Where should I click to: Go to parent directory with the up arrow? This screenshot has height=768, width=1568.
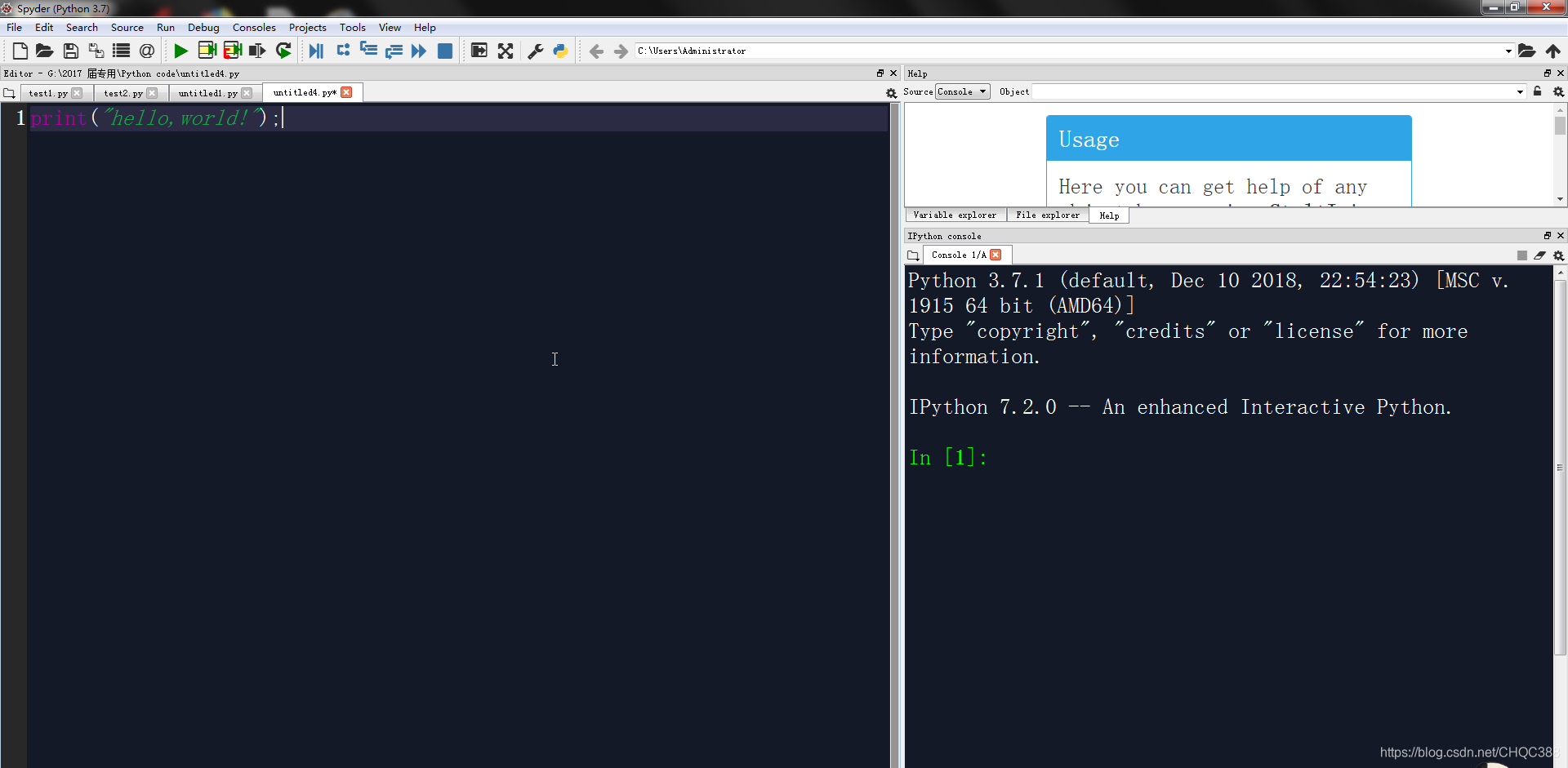click(1553, 51)
